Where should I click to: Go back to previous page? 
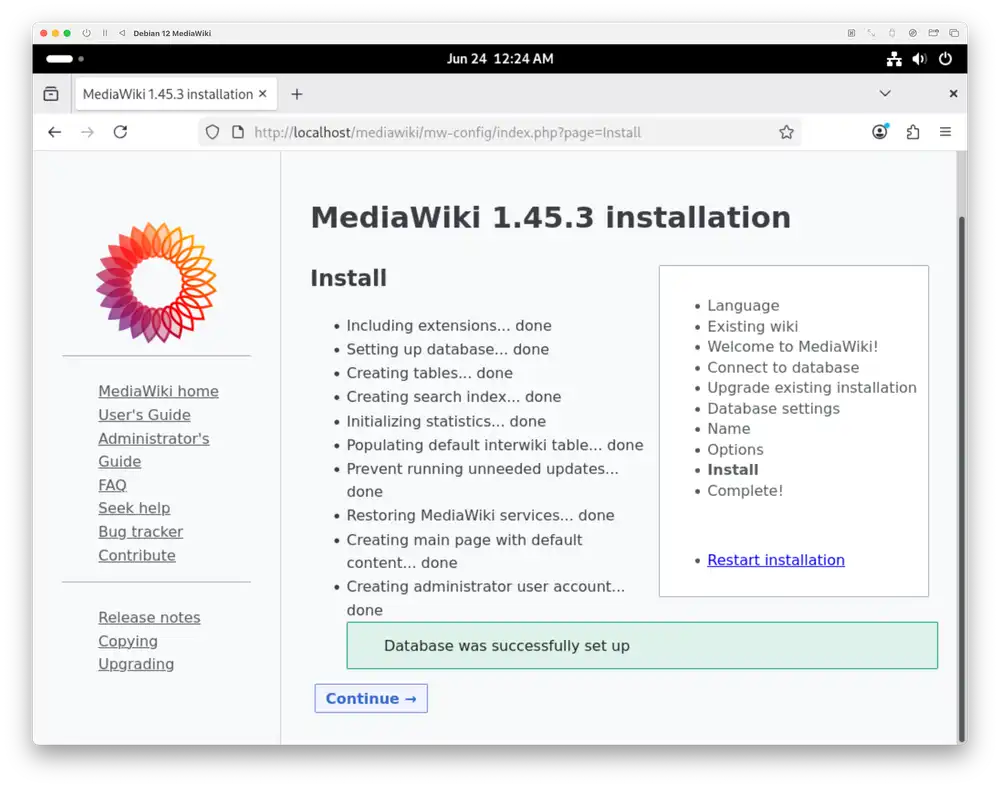pyautogui.click(x=55, y=132)
